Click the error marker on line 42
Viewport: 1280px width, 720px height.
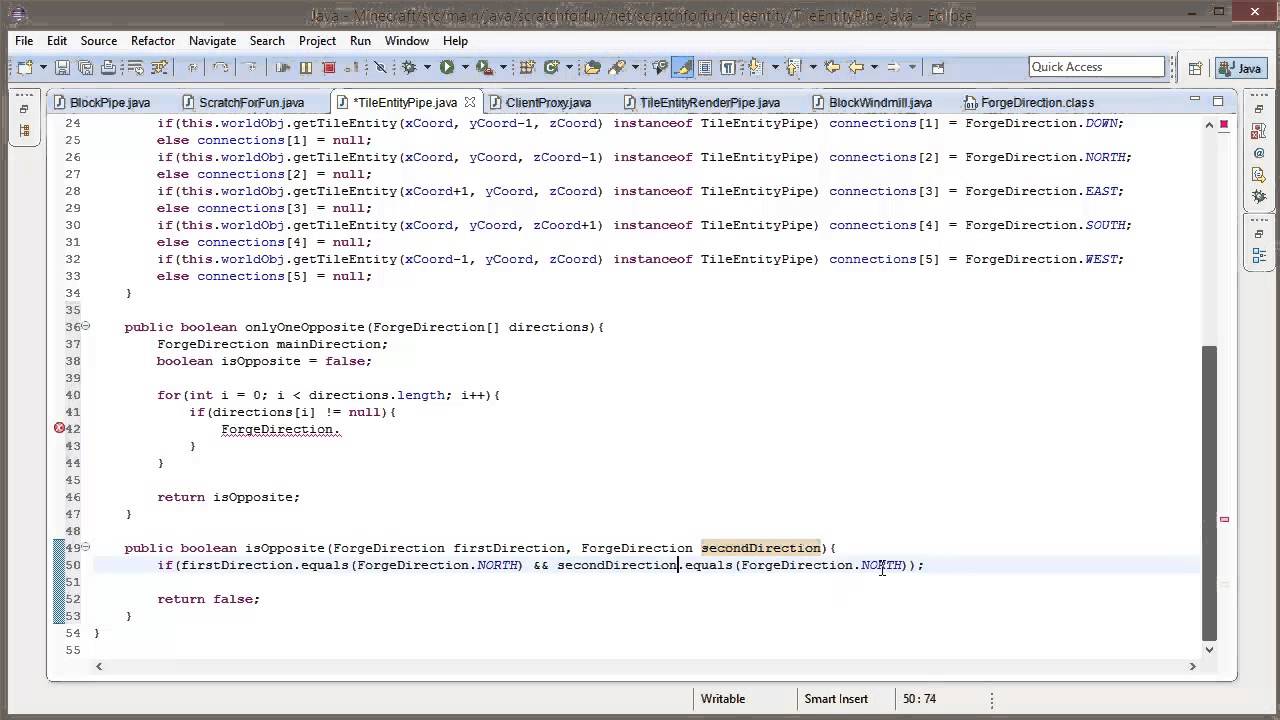pyautogui.click(x=59, y=428)
